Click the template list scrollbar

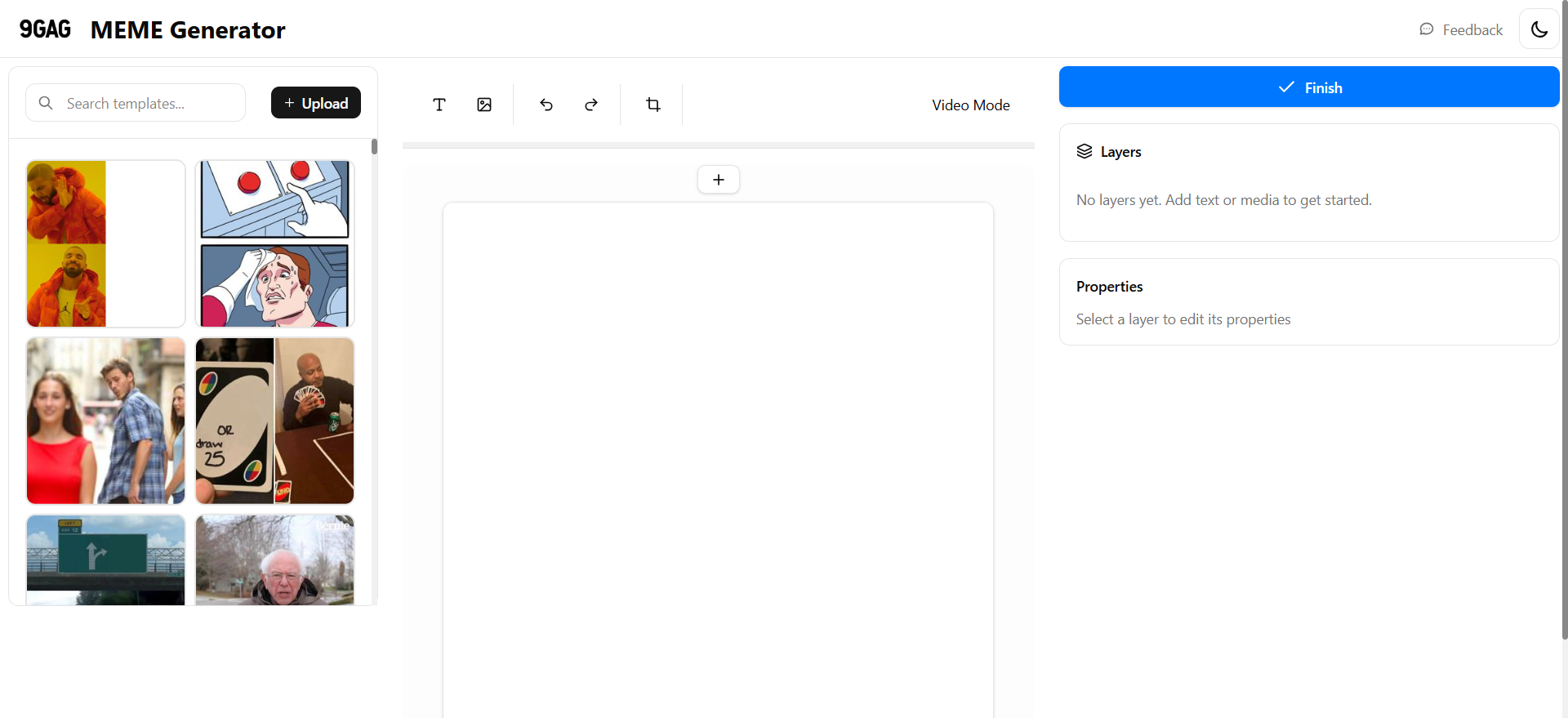point(374,147)
